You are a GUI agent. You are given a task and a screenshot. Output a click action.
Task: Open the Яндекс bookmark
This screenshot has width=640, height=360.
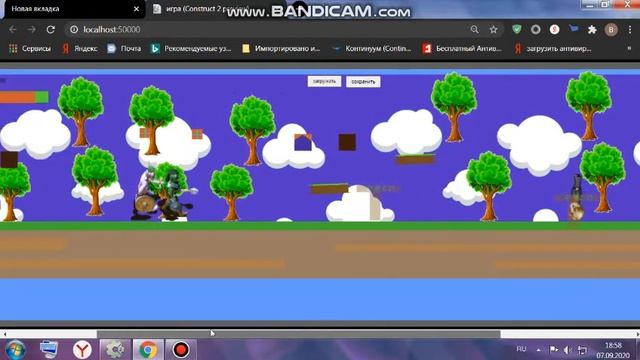coord(80,49)
